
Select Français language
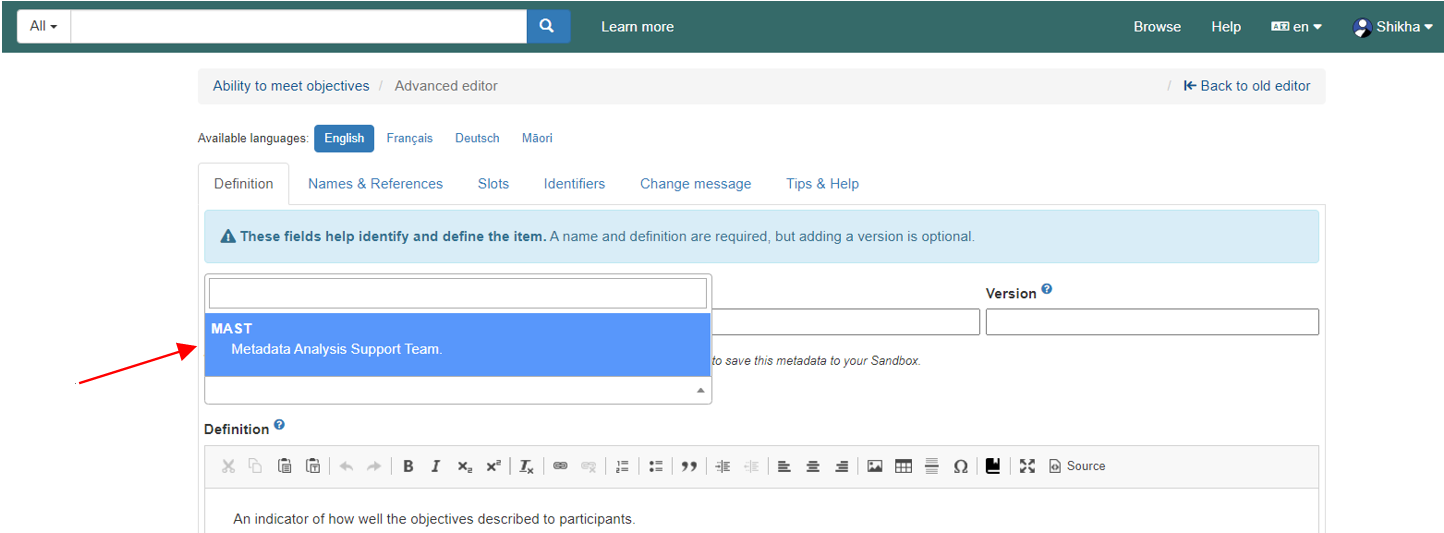pyautogui.click(x=409, y=138)
